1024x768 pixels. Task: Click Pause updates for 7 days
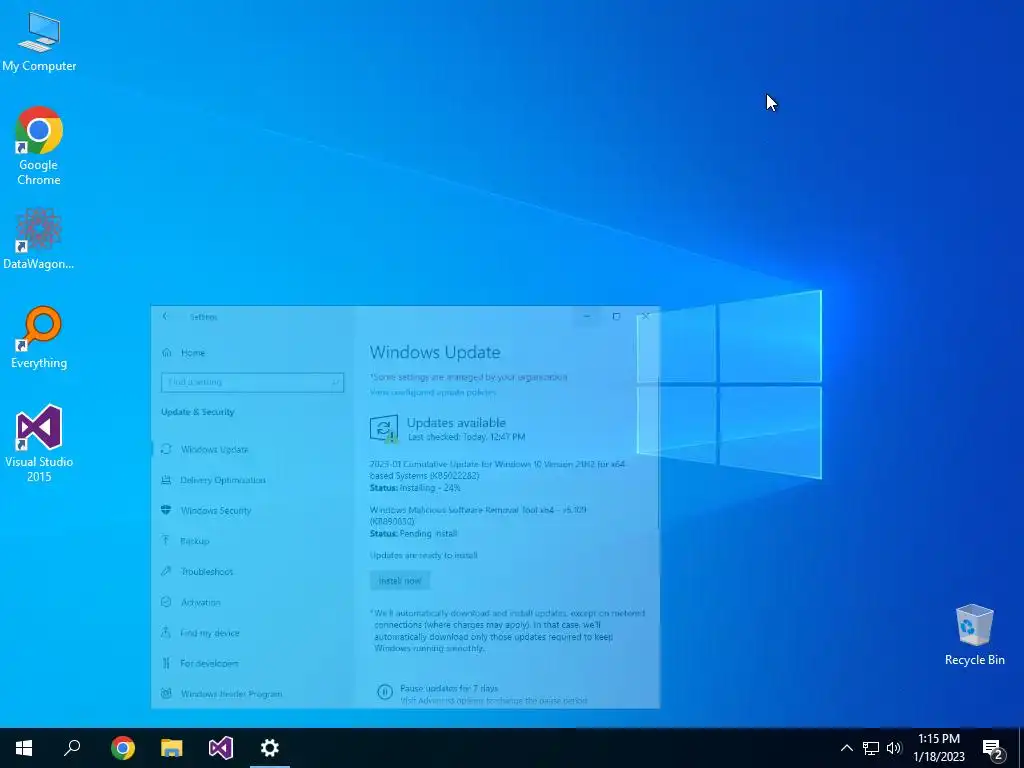[x=449, y=688]
